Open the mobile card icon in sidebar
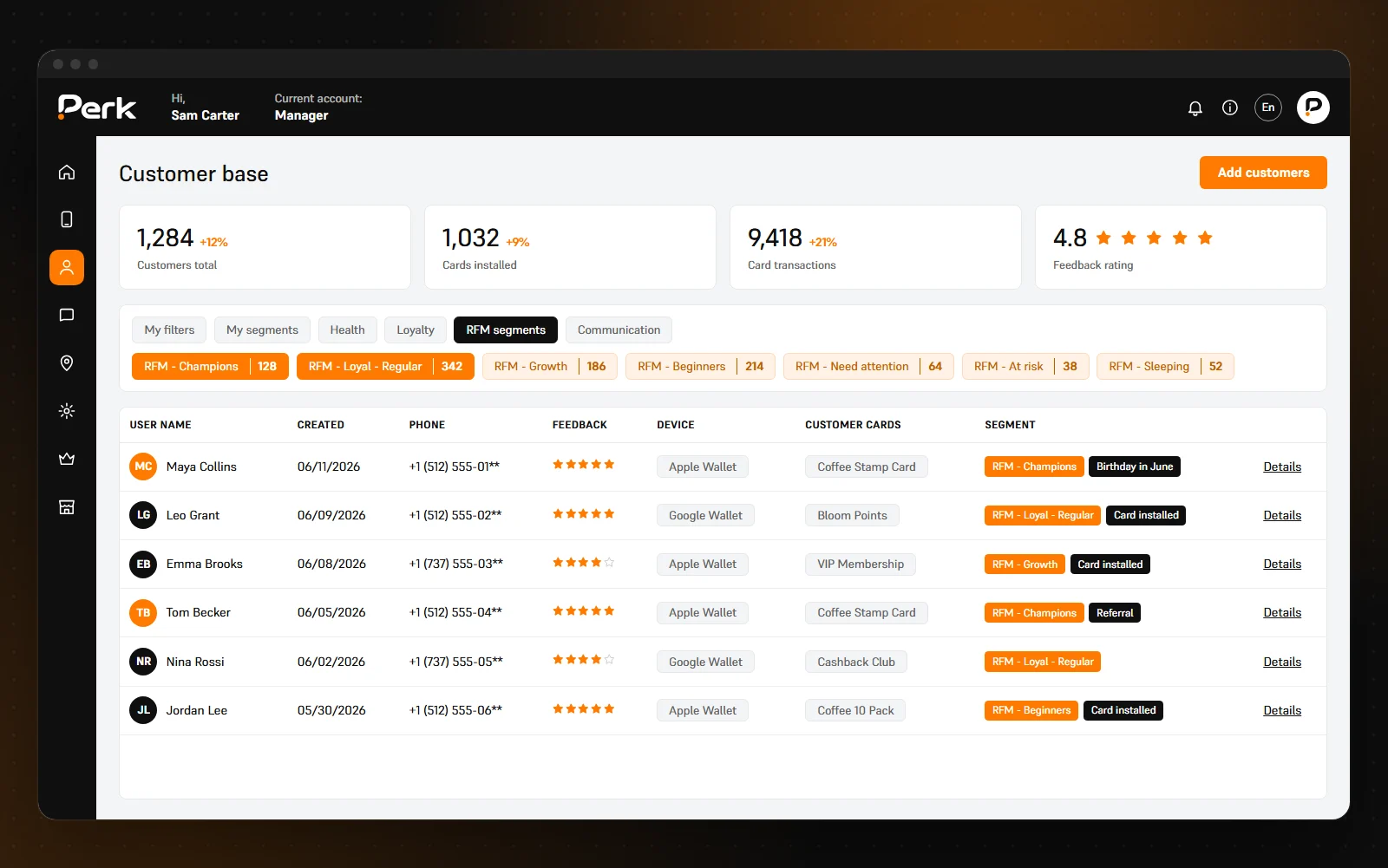Viewport: 1388px width, 868px height. point(67,219)
